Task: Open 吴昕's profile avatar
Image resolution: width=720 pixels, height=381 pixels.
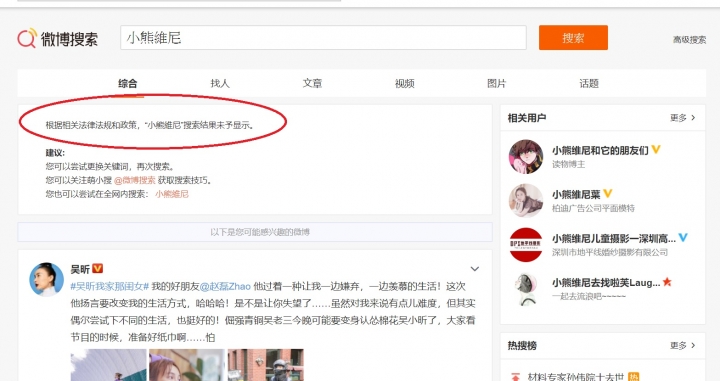Action: click(x=46, y=280)
